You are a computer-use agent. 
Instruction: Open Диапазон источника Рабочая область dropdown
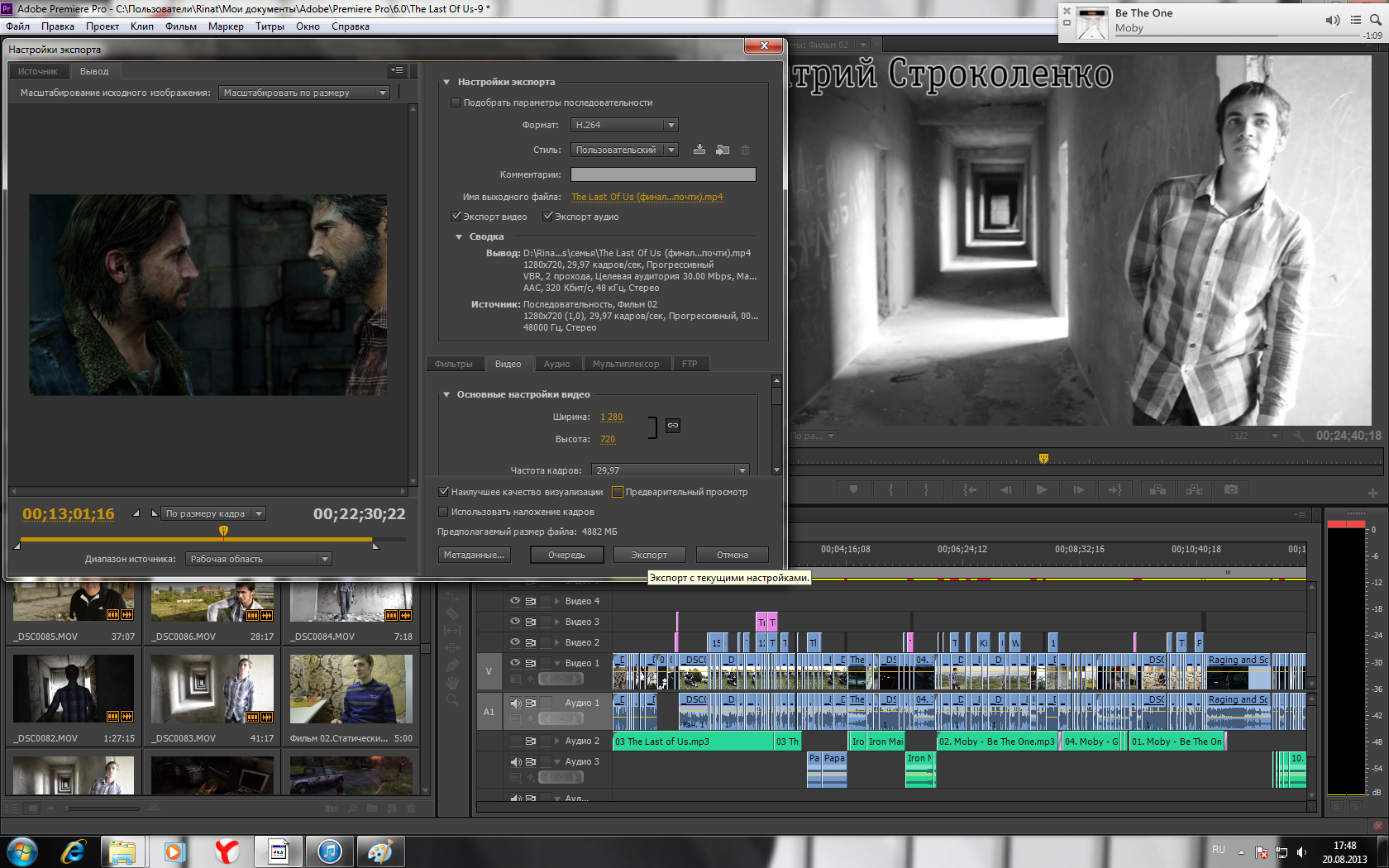click(x=258, y=559)
